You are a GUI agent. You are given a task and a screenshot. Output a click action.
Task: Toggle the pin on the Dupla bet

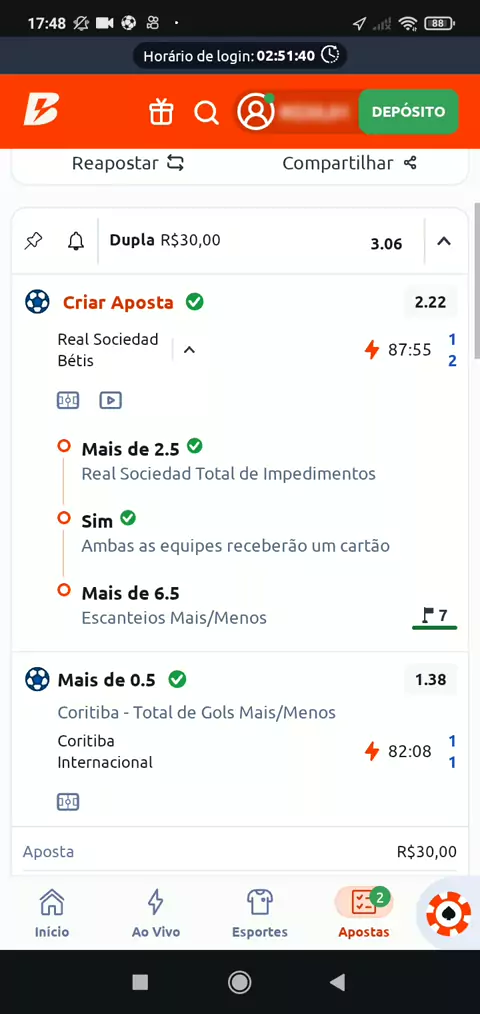point(33,242)
